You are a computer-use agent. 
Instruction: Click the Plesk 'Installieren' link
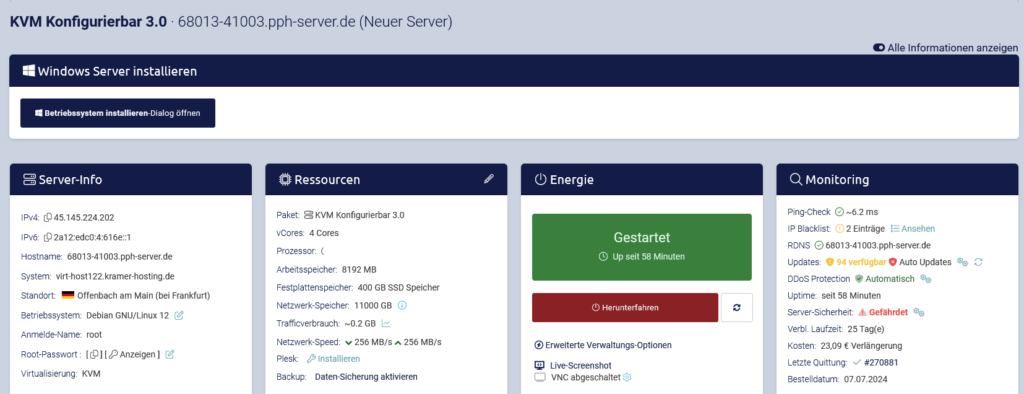tap(333, 359)
